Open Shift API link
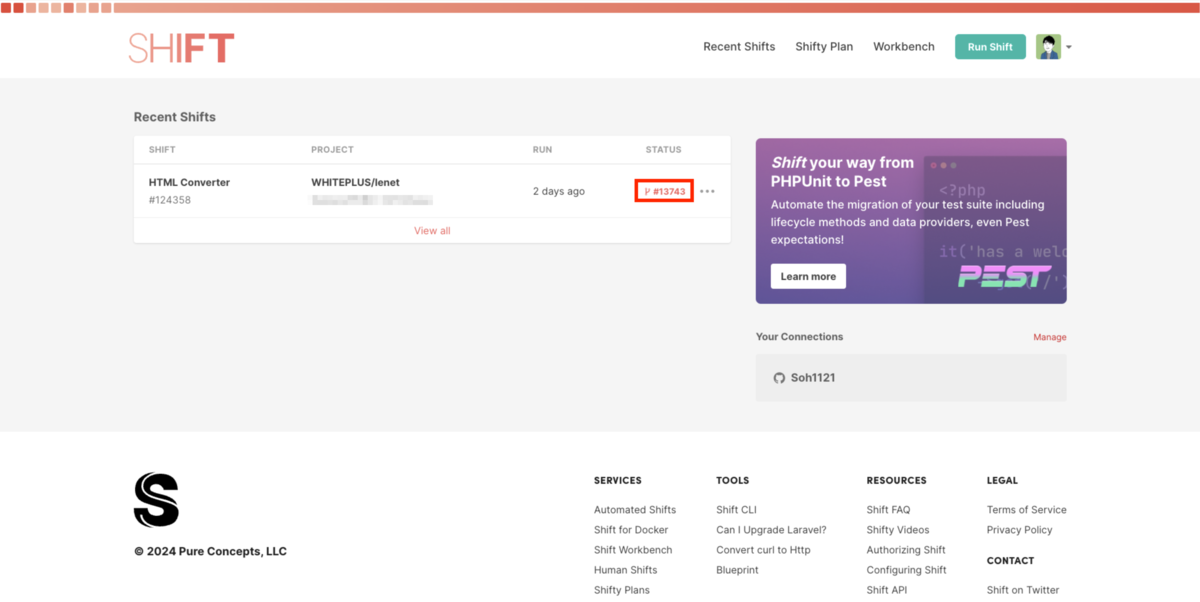This screenshot has width=1200, height=602. click(x=886, y=590)
